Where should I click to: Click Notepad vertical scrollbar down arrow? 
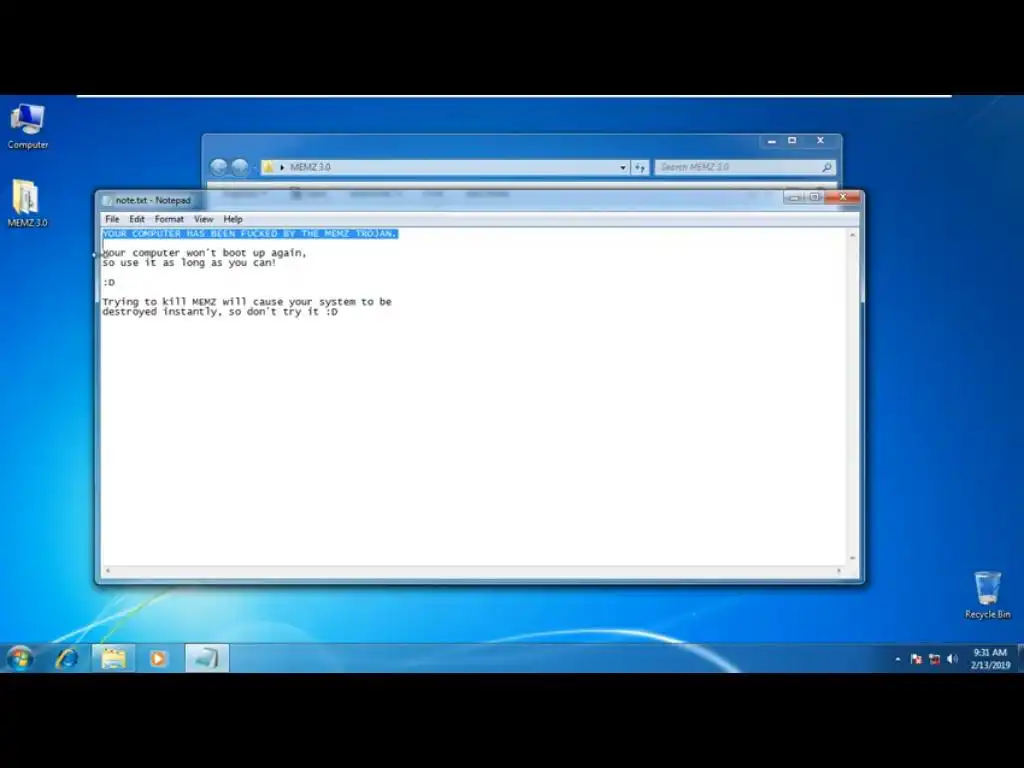tap(852, 558)
